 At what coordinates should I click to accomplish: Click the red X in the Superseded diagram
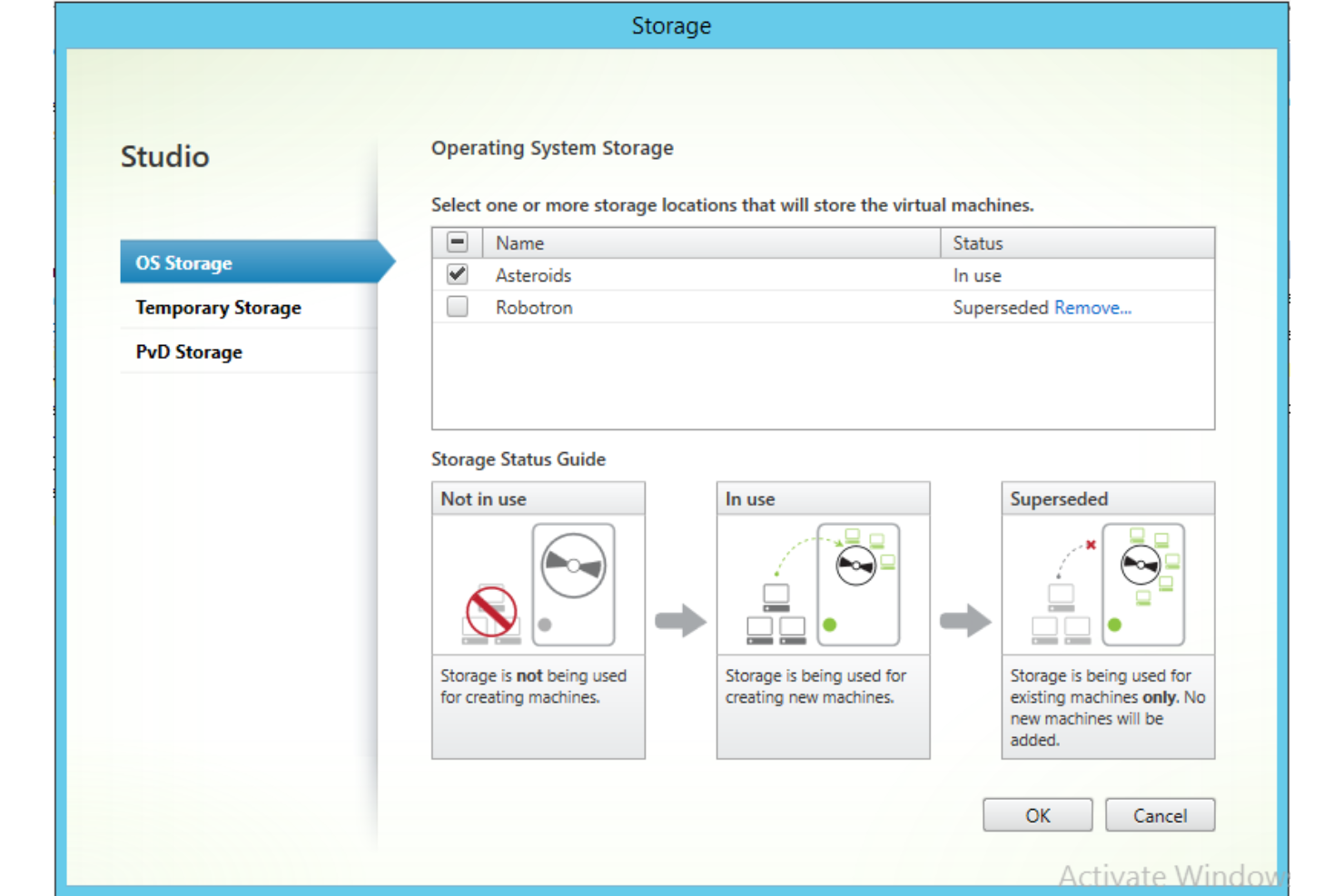pyautogui.click(x=1089, y=545)
